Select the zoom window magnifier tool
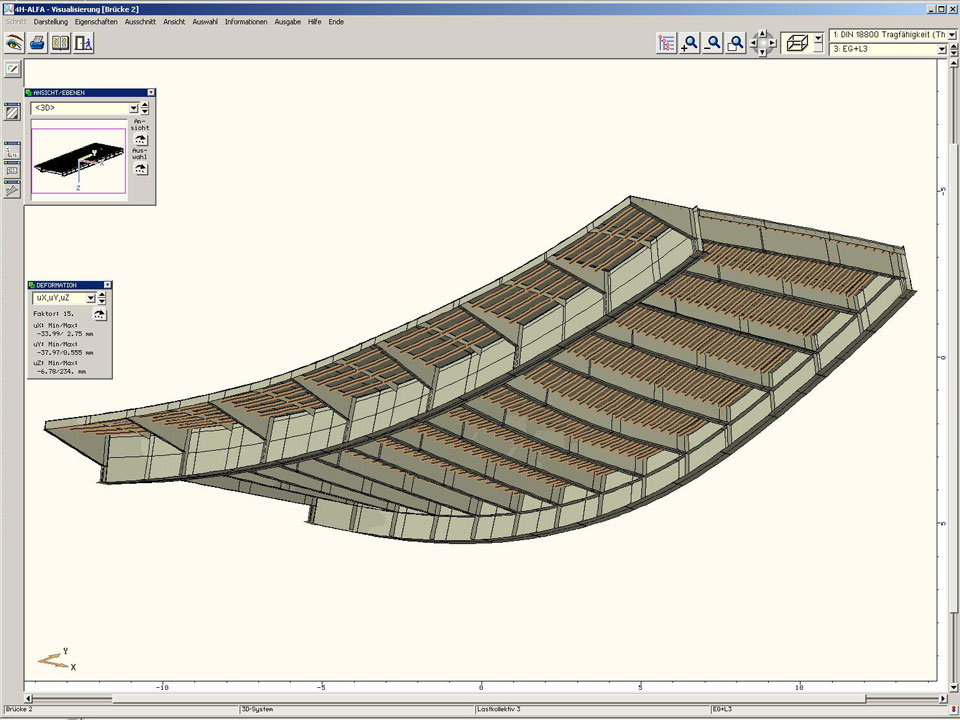The height and width of the screenshot is (720, 960). [736, 43]
